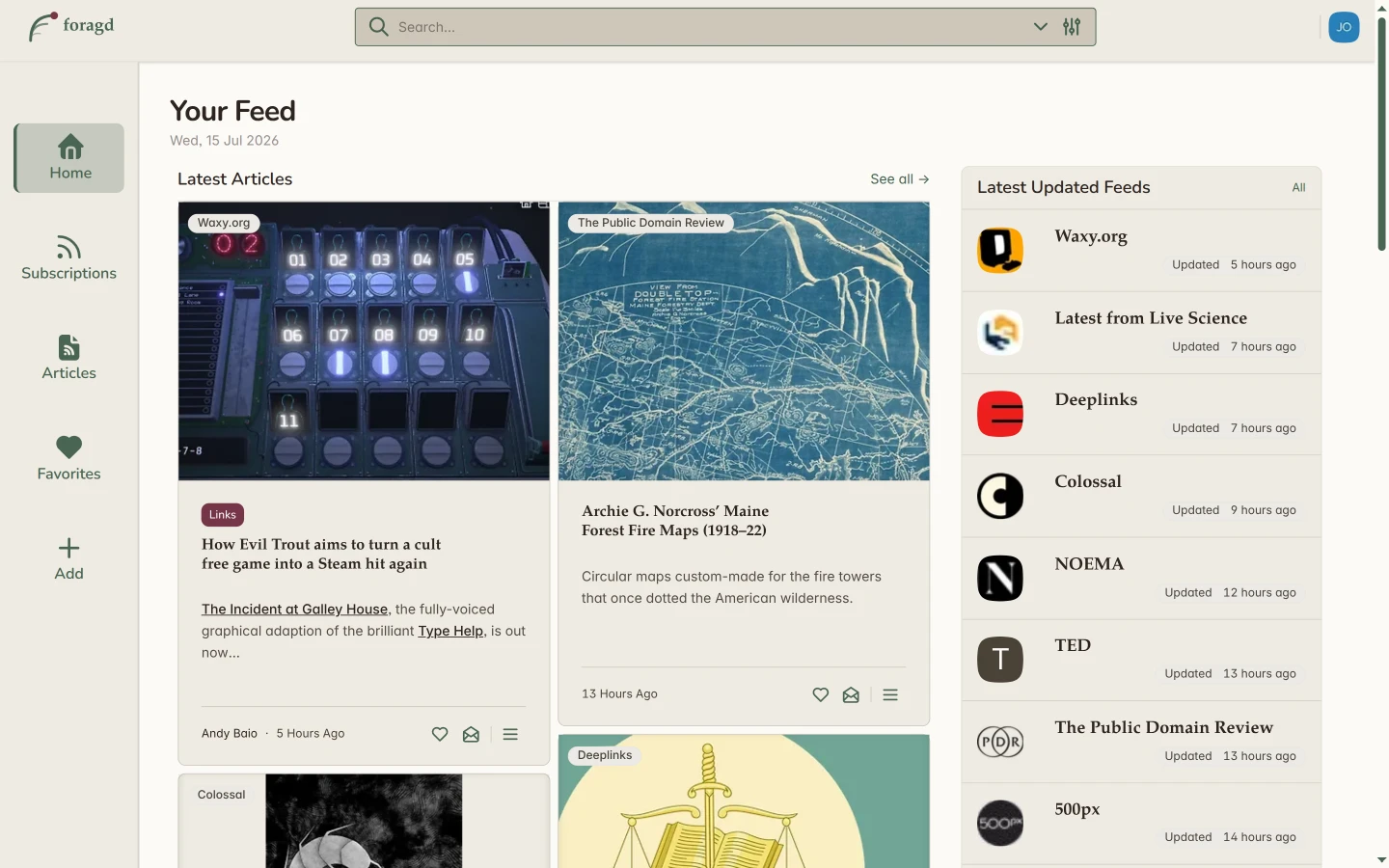The height and width of the screenshot is (868, 1389).
Task: Click page vertical scrollbar thumb
Action: pyautogui.click(x=1381, y=134)
